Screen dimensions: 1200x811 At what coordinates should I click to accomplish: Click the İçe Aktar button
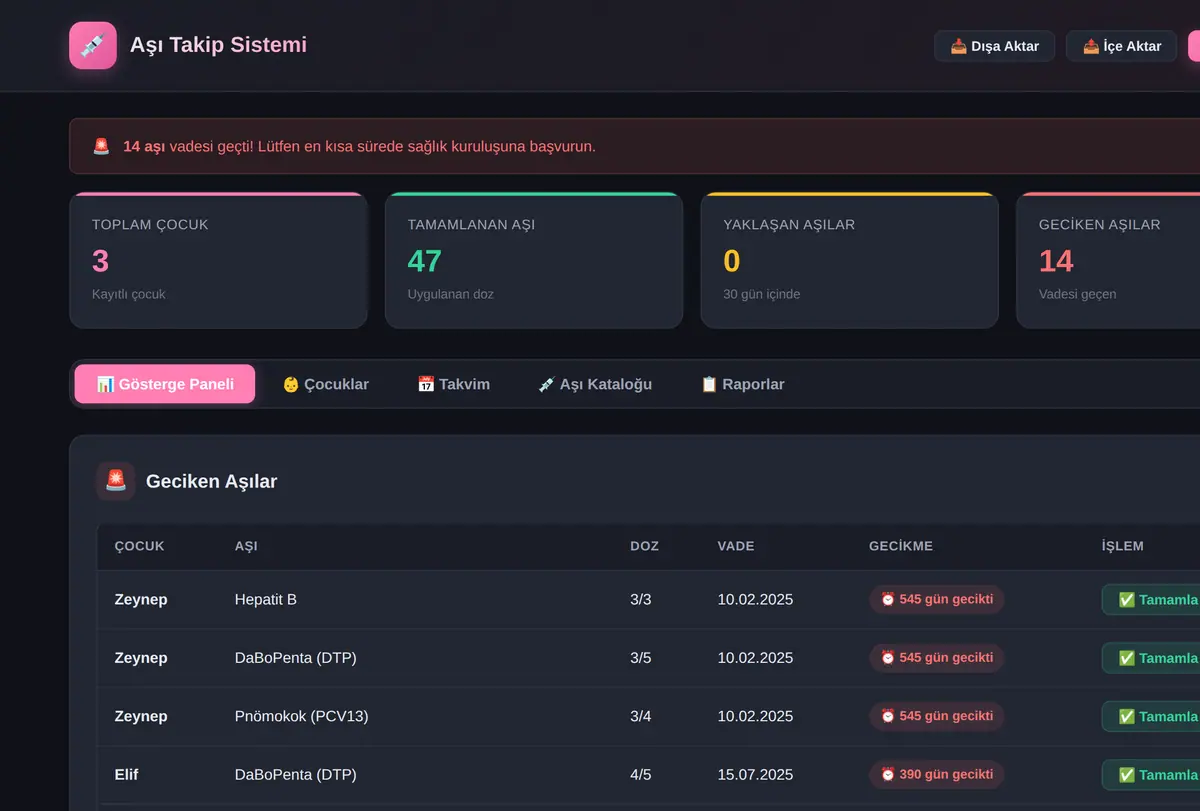coord(1122,46)
